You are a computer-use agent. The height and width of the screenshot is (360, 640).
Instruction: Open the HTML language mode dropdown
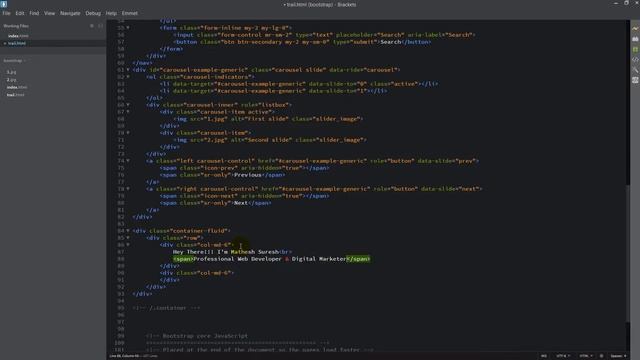pos(586,356)
